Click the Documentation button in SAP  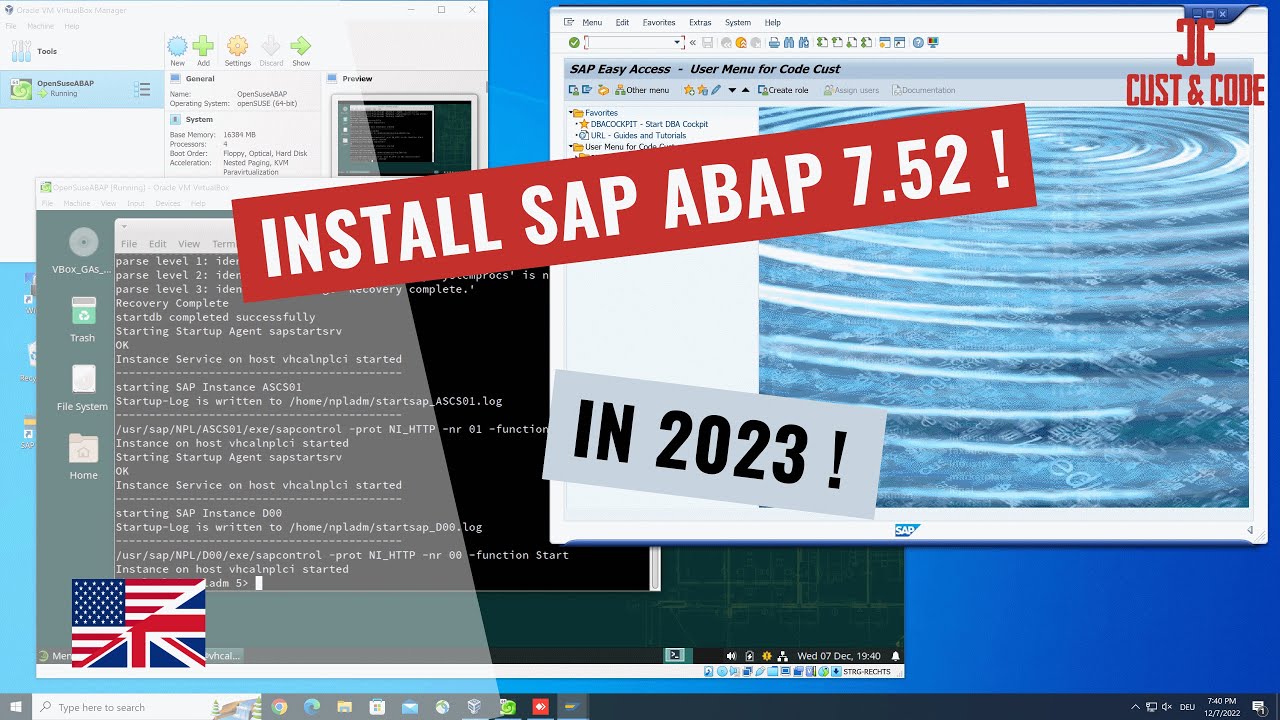924,90
